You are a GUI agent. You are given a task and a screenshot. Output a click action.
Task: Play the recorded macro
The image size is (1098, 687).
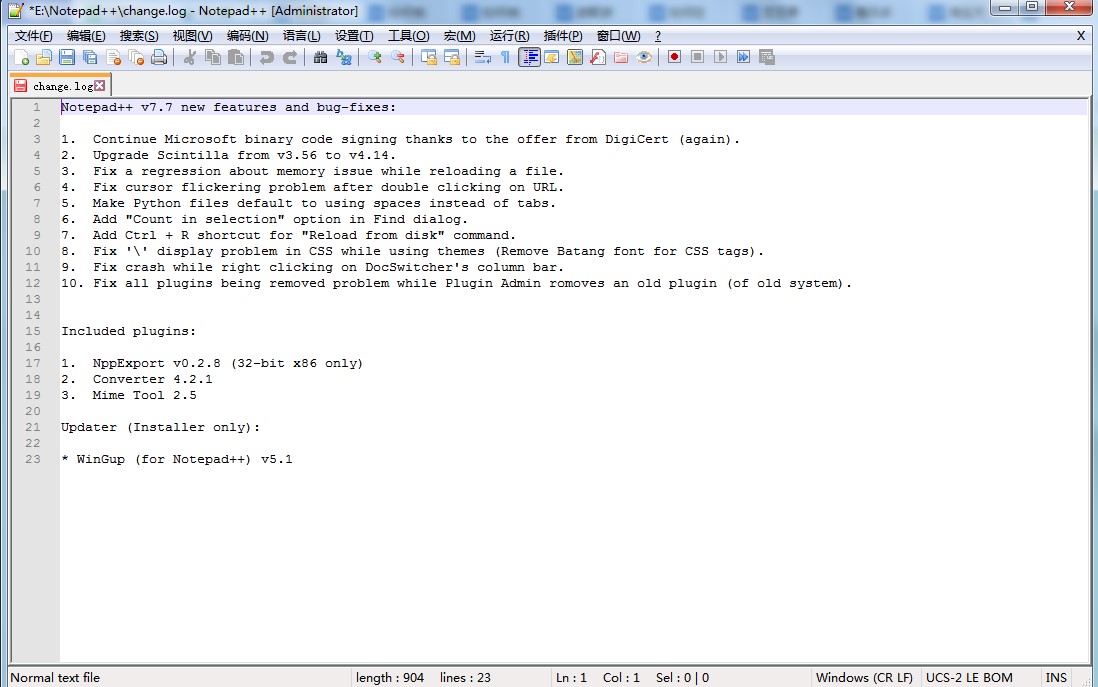[720, 57]
